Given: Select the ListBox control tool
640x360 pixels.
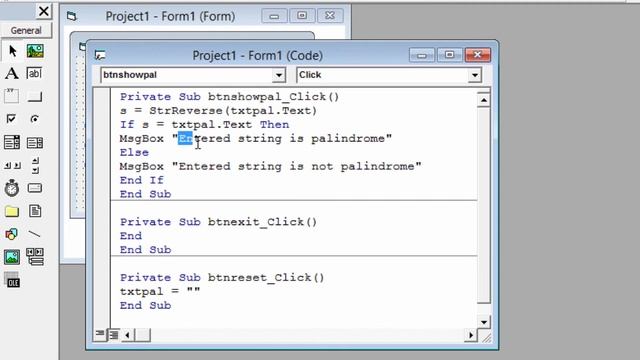Looking at the screenshot, I should (x=35, y=142).
